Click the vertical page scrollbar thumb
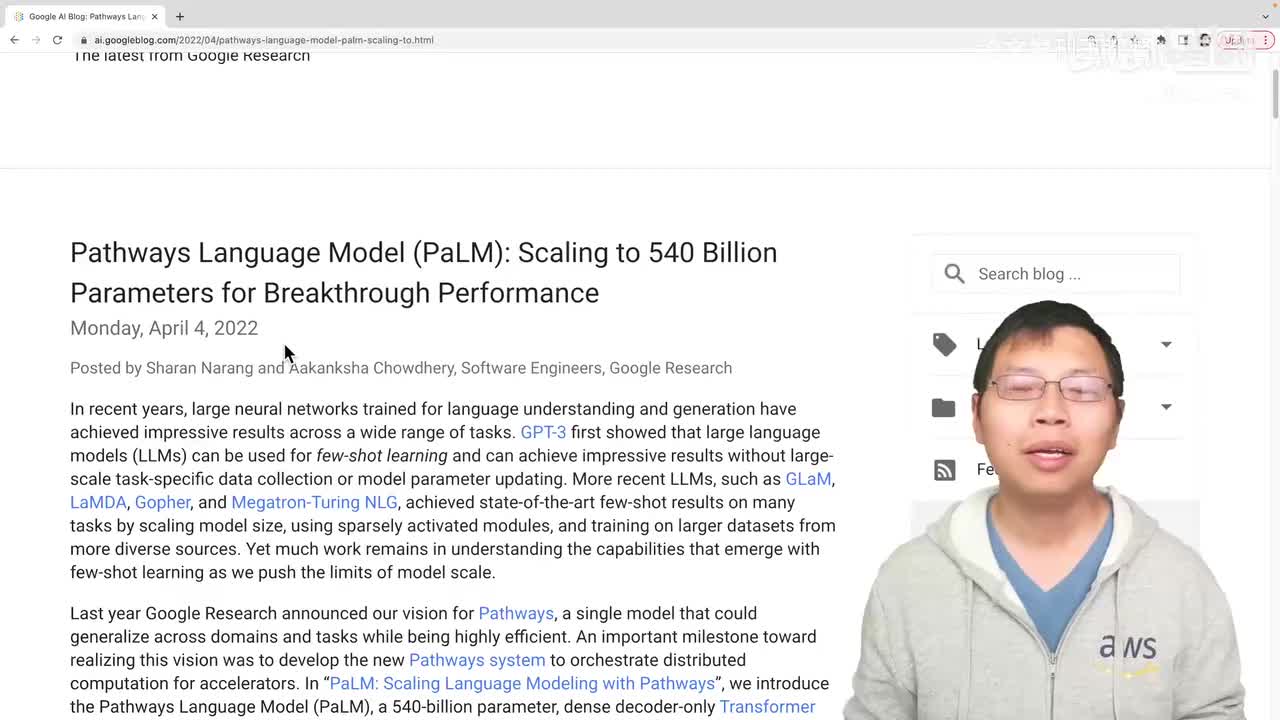 pyautogui.click(x=1274, y=93)
